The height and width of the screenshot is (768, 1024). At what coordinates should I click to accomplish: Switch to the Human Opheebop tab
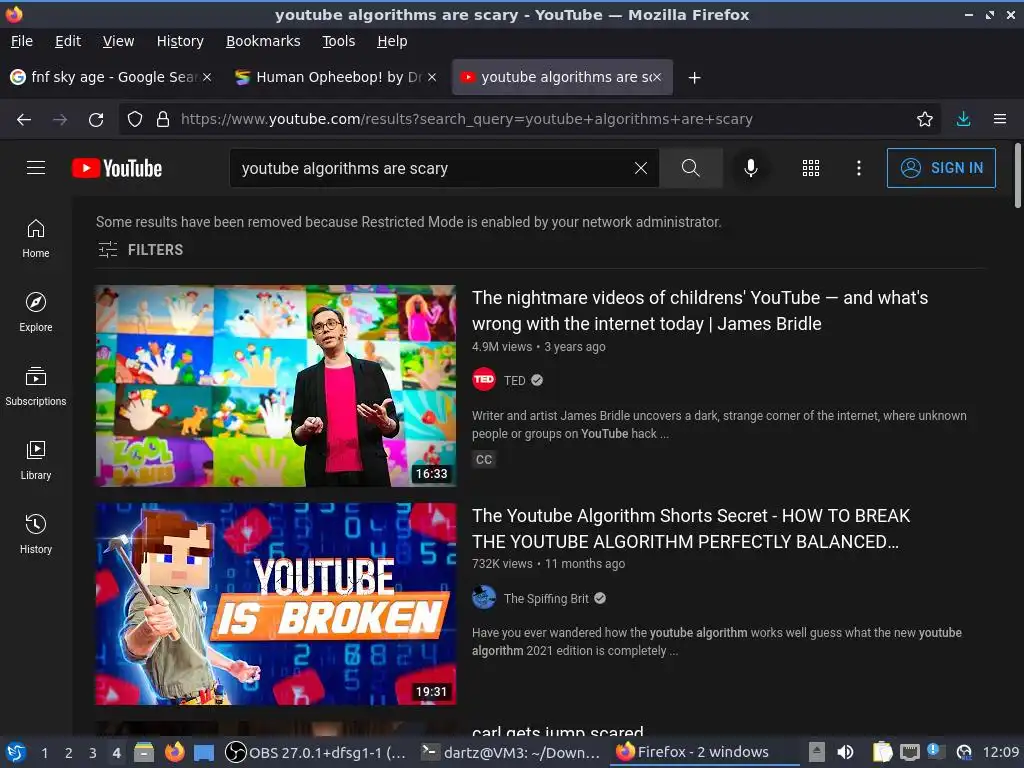(x=336, y=77)
